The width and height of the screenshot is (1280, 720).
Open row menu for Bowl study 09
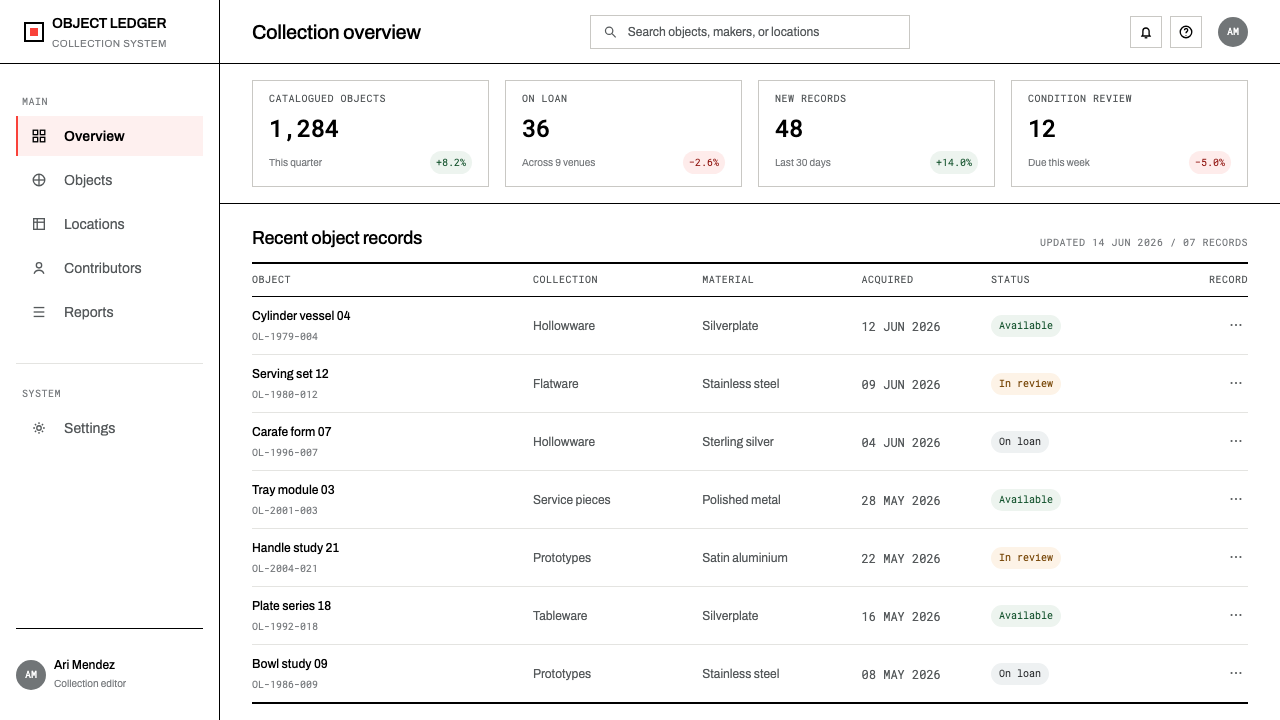(x=1236, y=673)
